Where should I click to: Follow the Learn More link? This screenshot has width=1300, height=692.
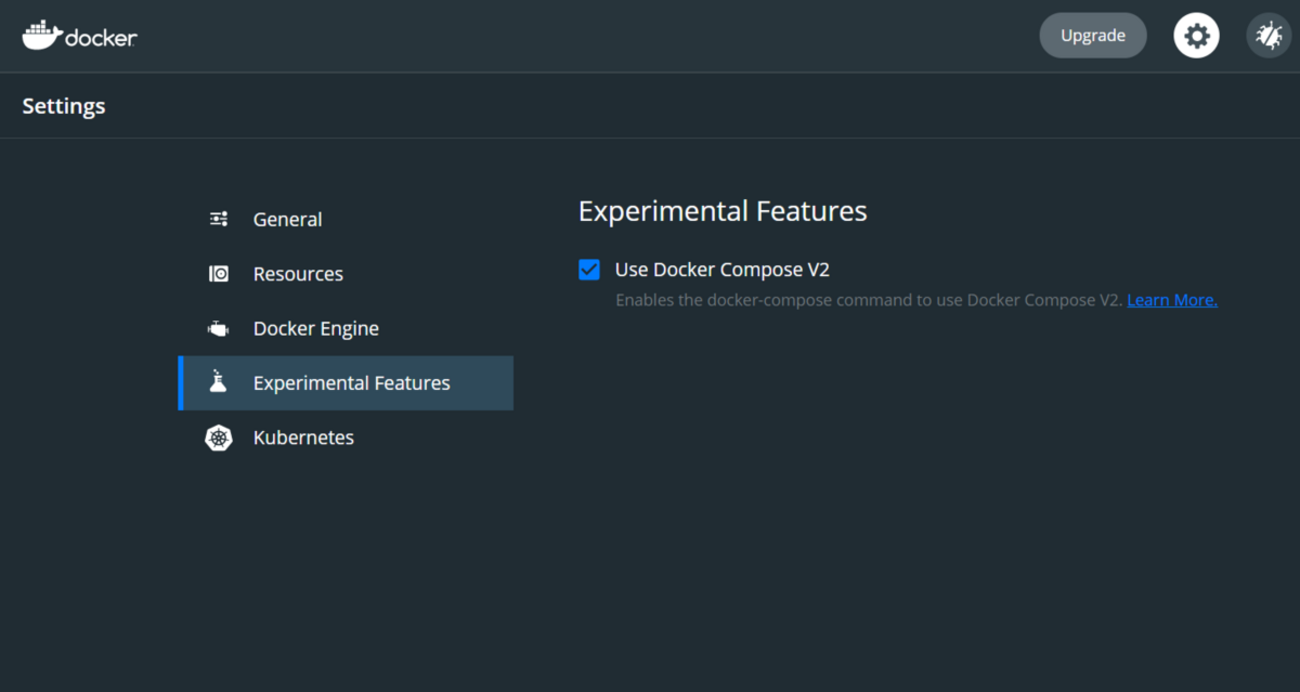point(1172,300)
